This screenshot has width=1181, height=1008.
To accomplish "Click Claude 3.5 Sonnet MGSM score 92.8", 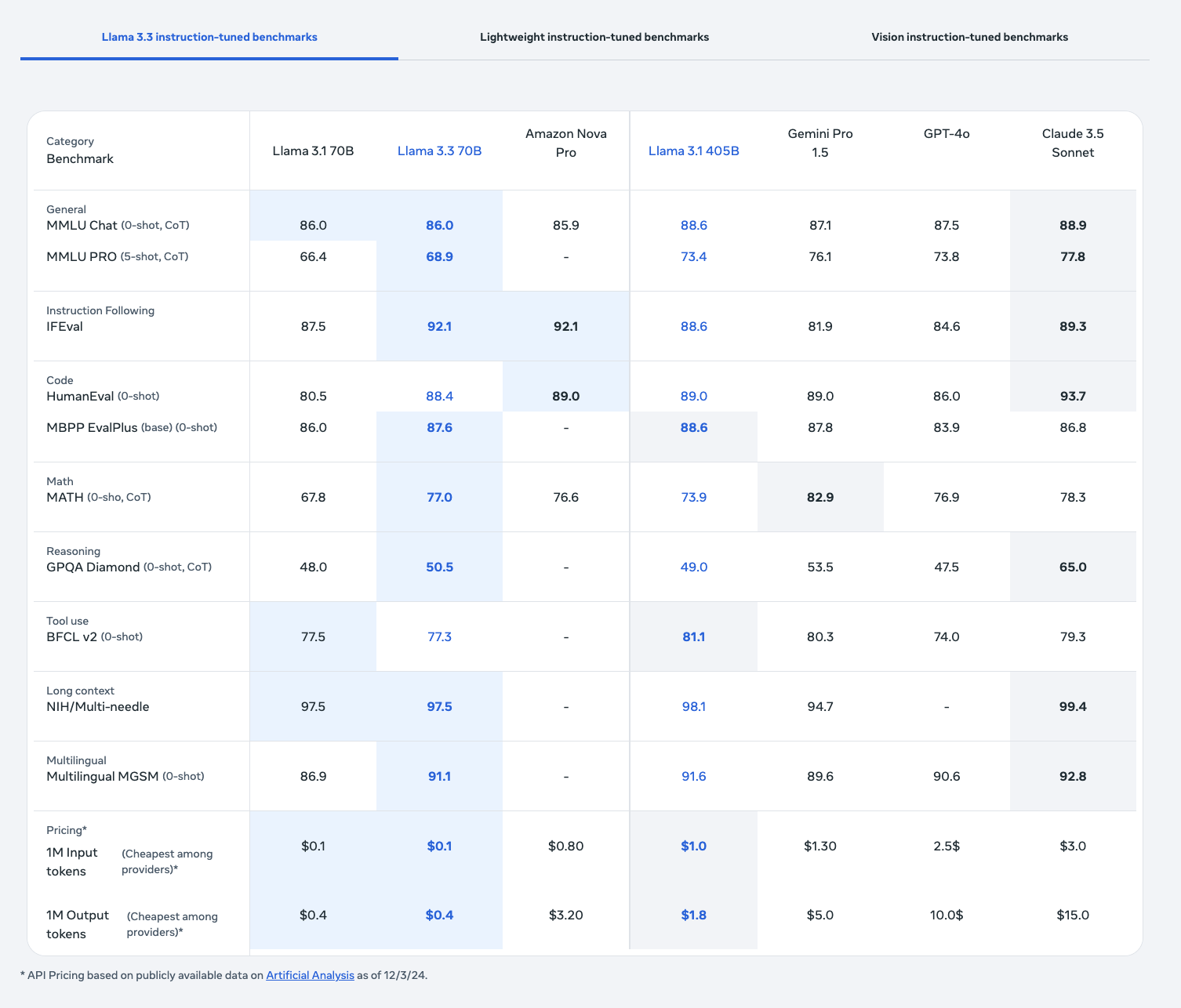I will tap(1073, 776).
